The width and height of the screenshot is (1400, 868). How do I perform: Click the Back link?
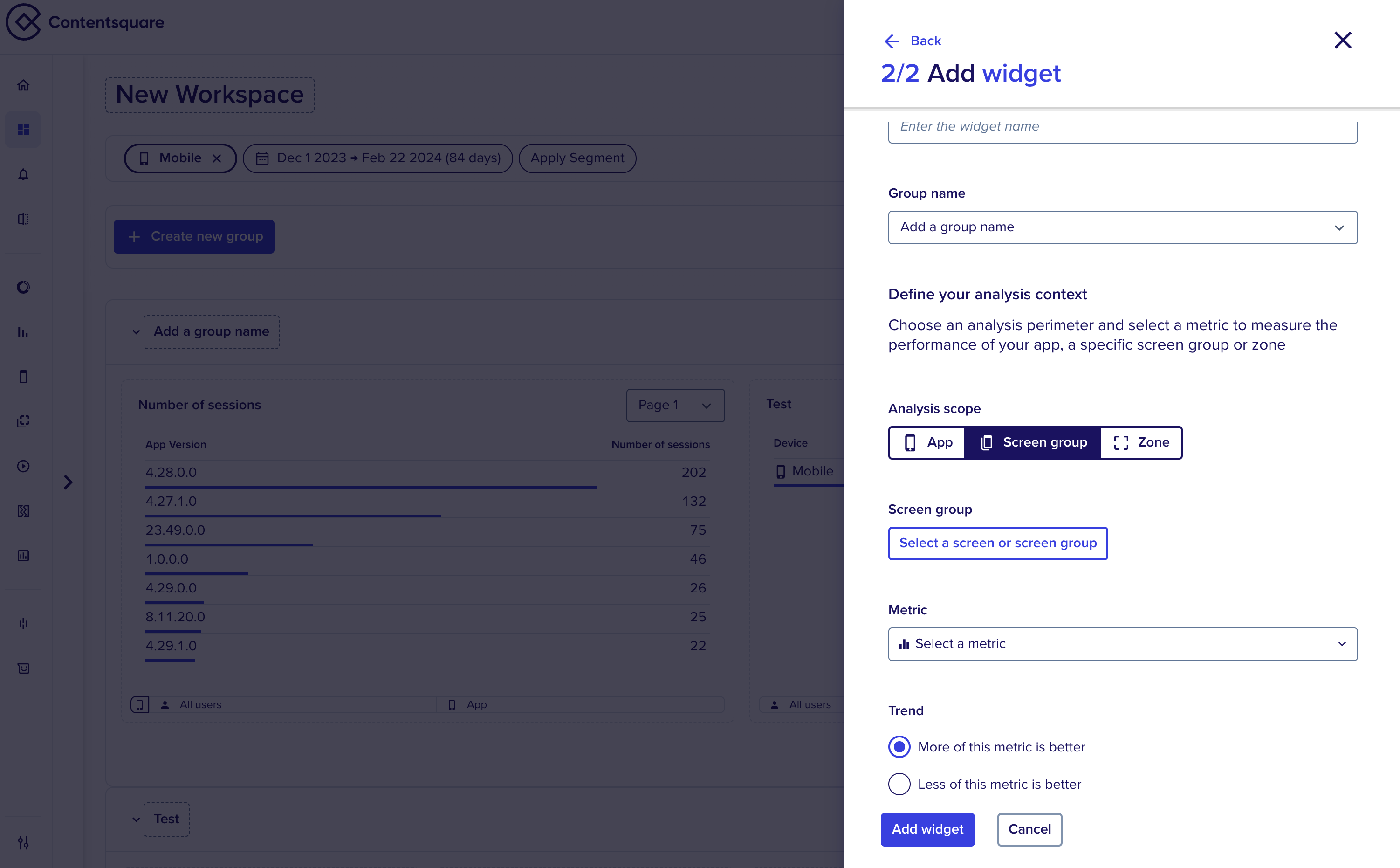click(926, 41)
